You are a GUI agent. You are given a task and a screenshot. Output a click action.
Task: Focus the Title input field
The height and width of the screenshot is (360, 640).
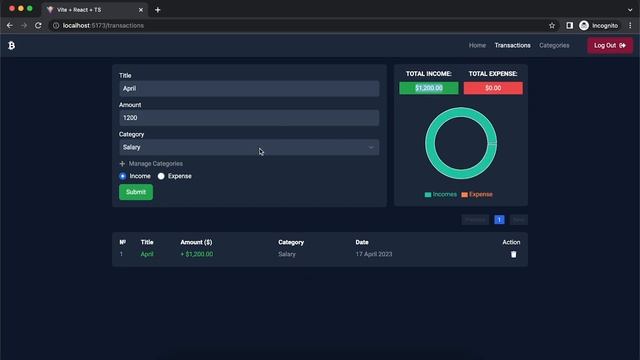click(x=249, y=89)
